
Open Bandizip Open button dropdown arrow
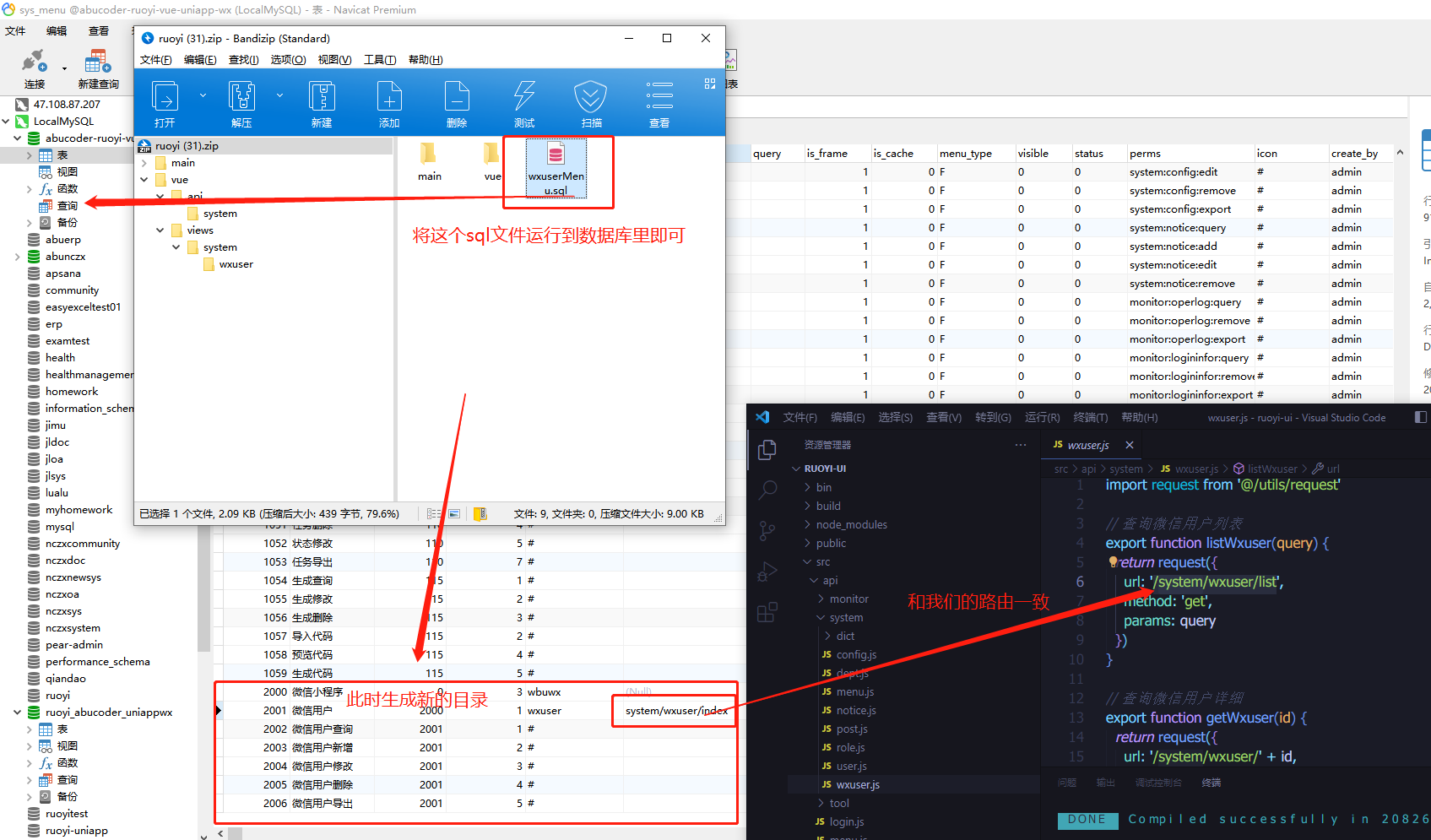click(x=203, y=95)
